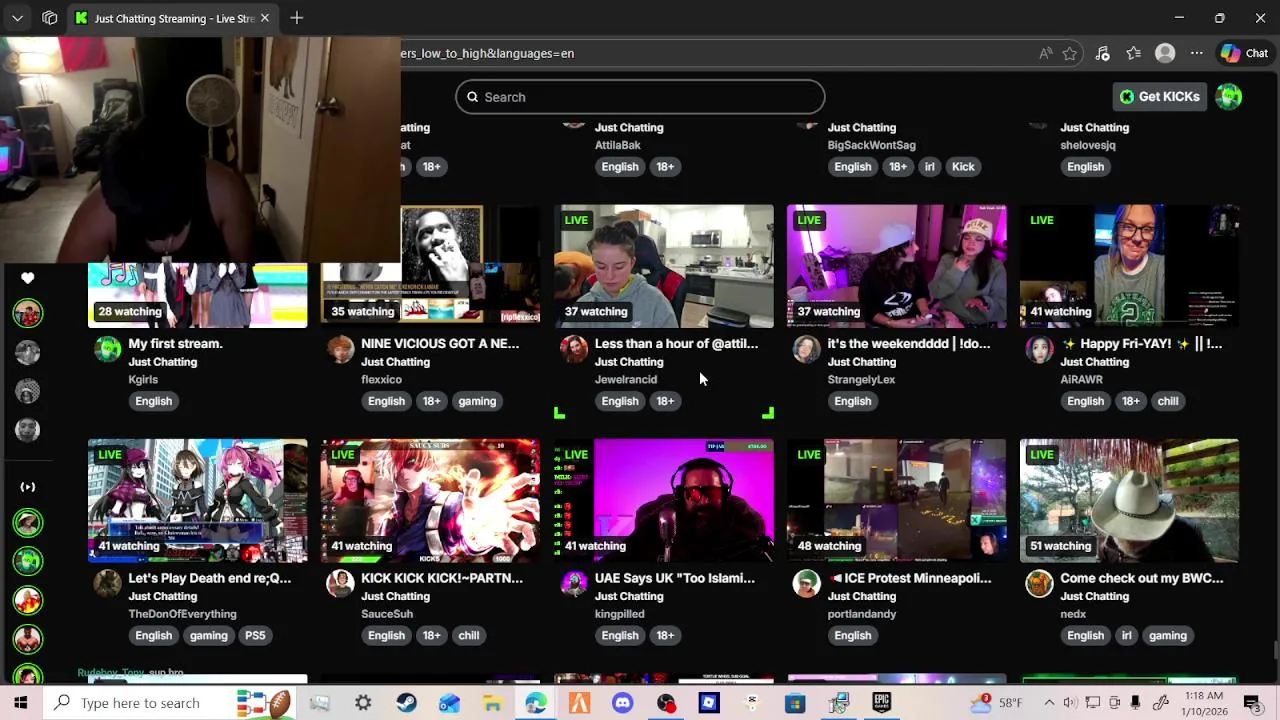
Task: Focus the Kick Search field
Action: tap(640, 97)
